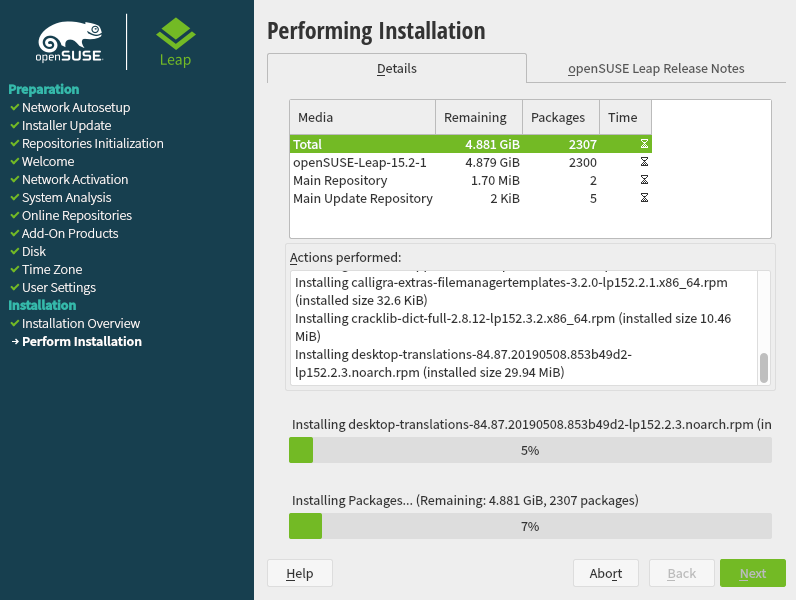Abort the installation
Screen dimensions: 796x600
click(x=606, y=573)
